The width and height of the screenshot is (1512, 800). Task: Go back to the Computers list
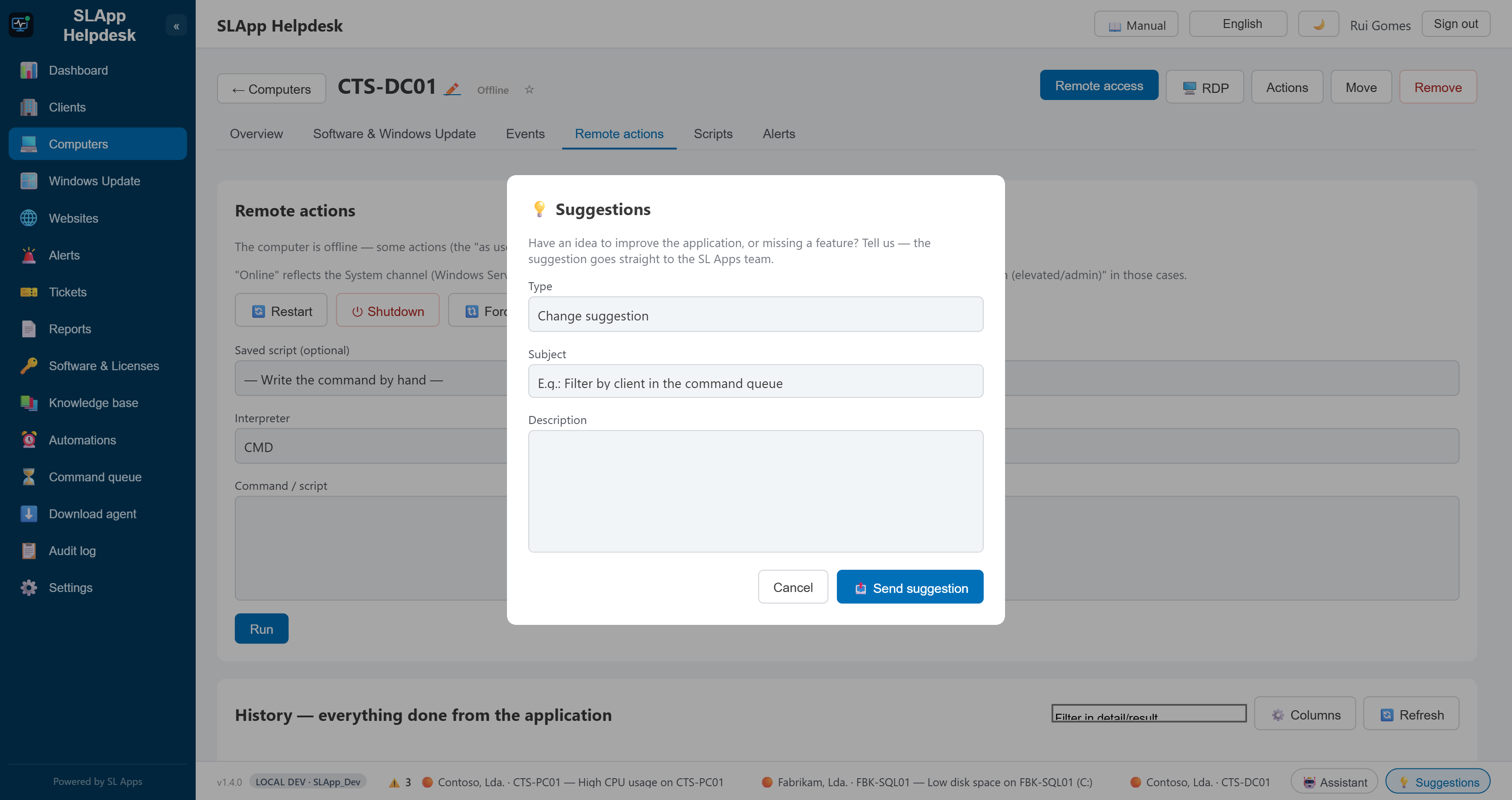[271, 88]
